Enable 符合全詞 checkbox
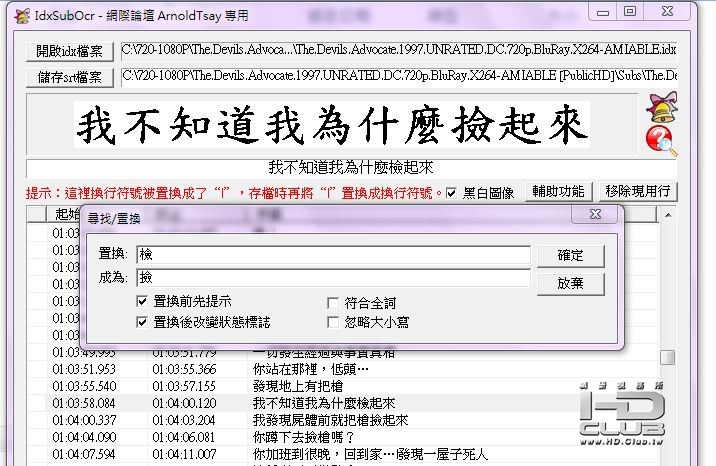Viewport: 716px width, 466px height. coord(333,303)
